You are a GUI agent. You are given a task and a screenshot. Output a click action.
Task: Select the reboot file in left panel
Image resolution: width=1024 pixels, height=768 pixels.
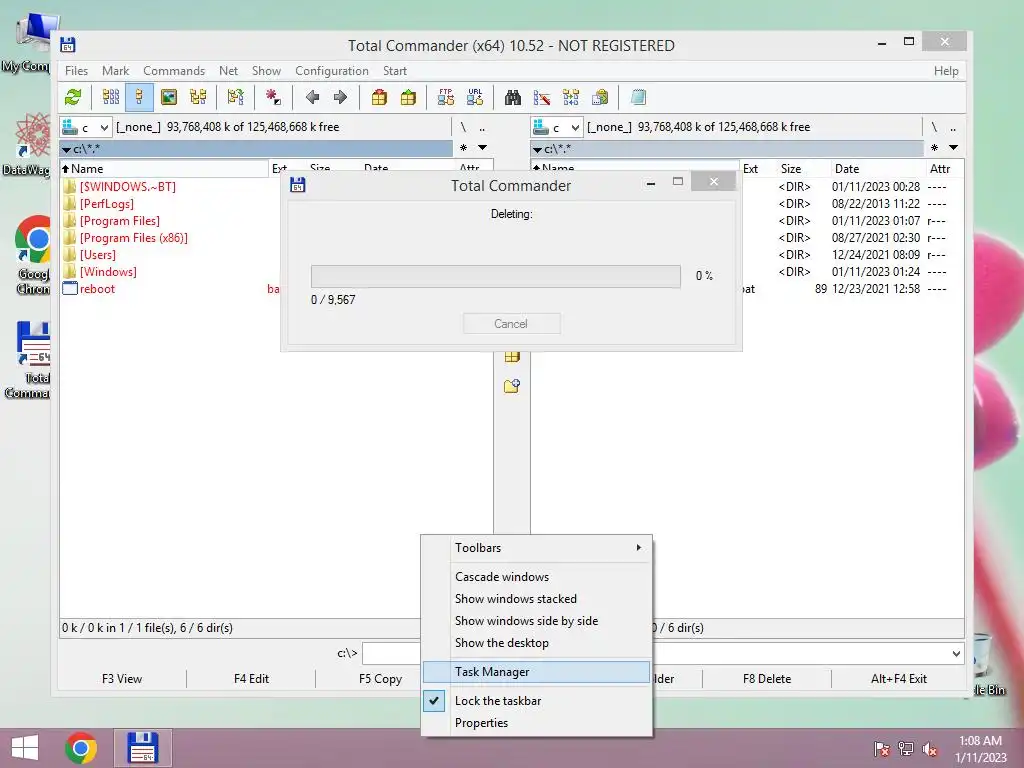tap(97, 289)
